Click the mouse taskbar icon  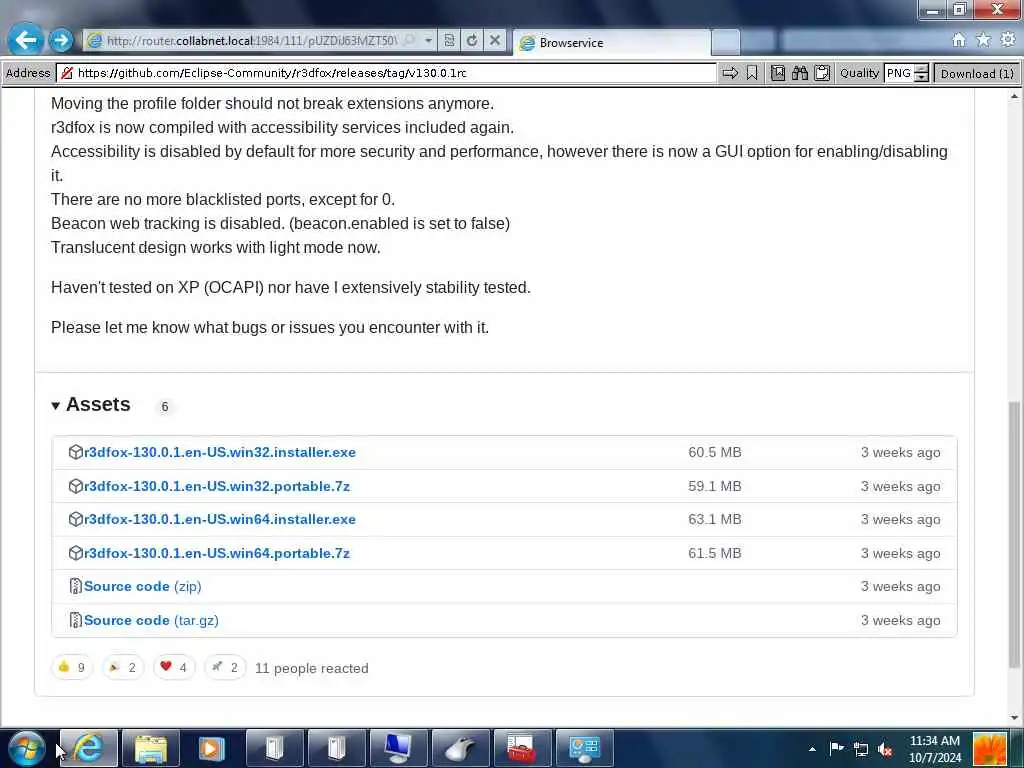pyautogui.click(x=461, y=748)
